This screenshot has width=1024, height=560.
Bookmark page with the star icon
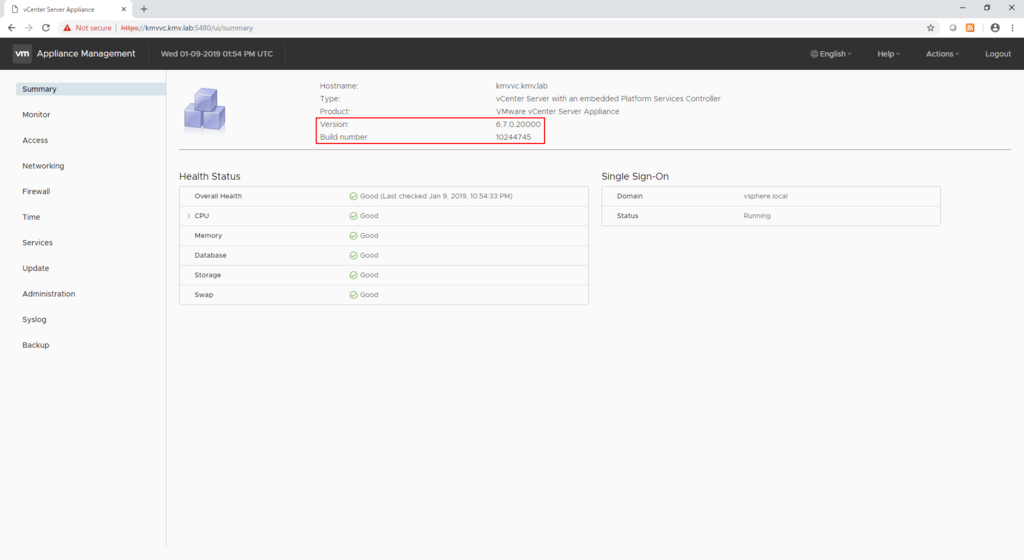(x=931, y=27)
